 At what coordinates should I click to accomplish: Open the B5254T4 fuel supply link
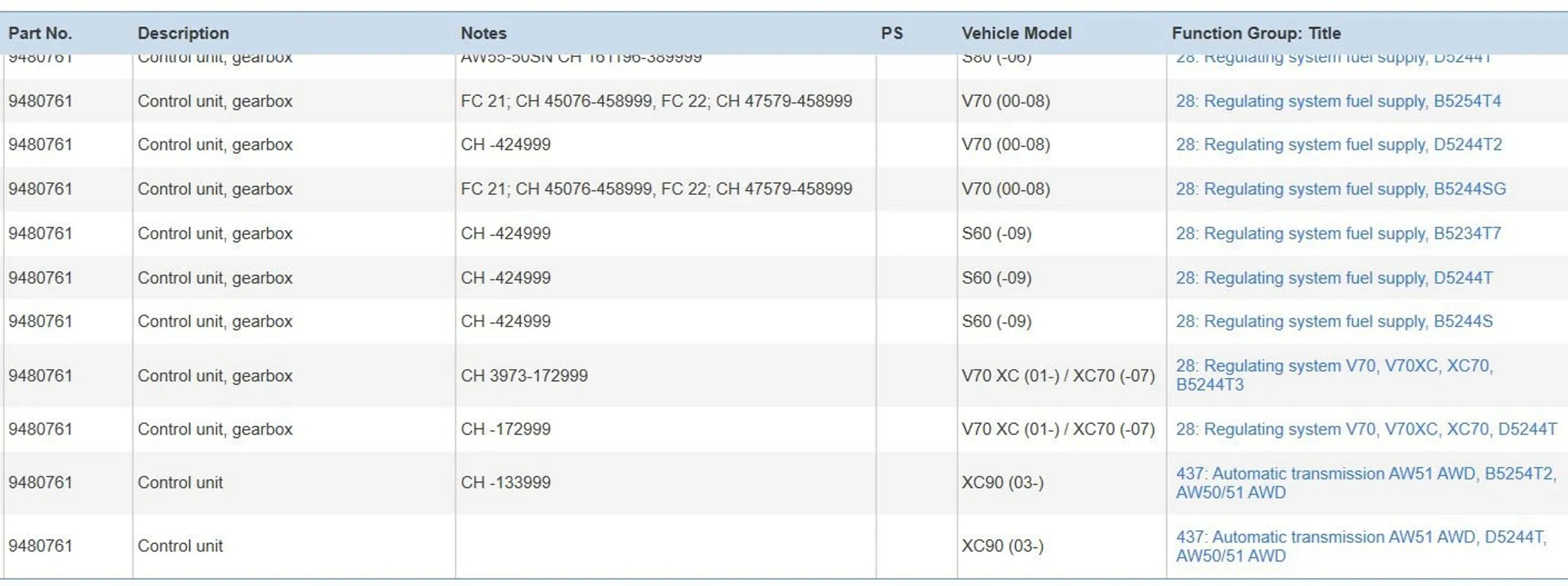pos(1338,101)
